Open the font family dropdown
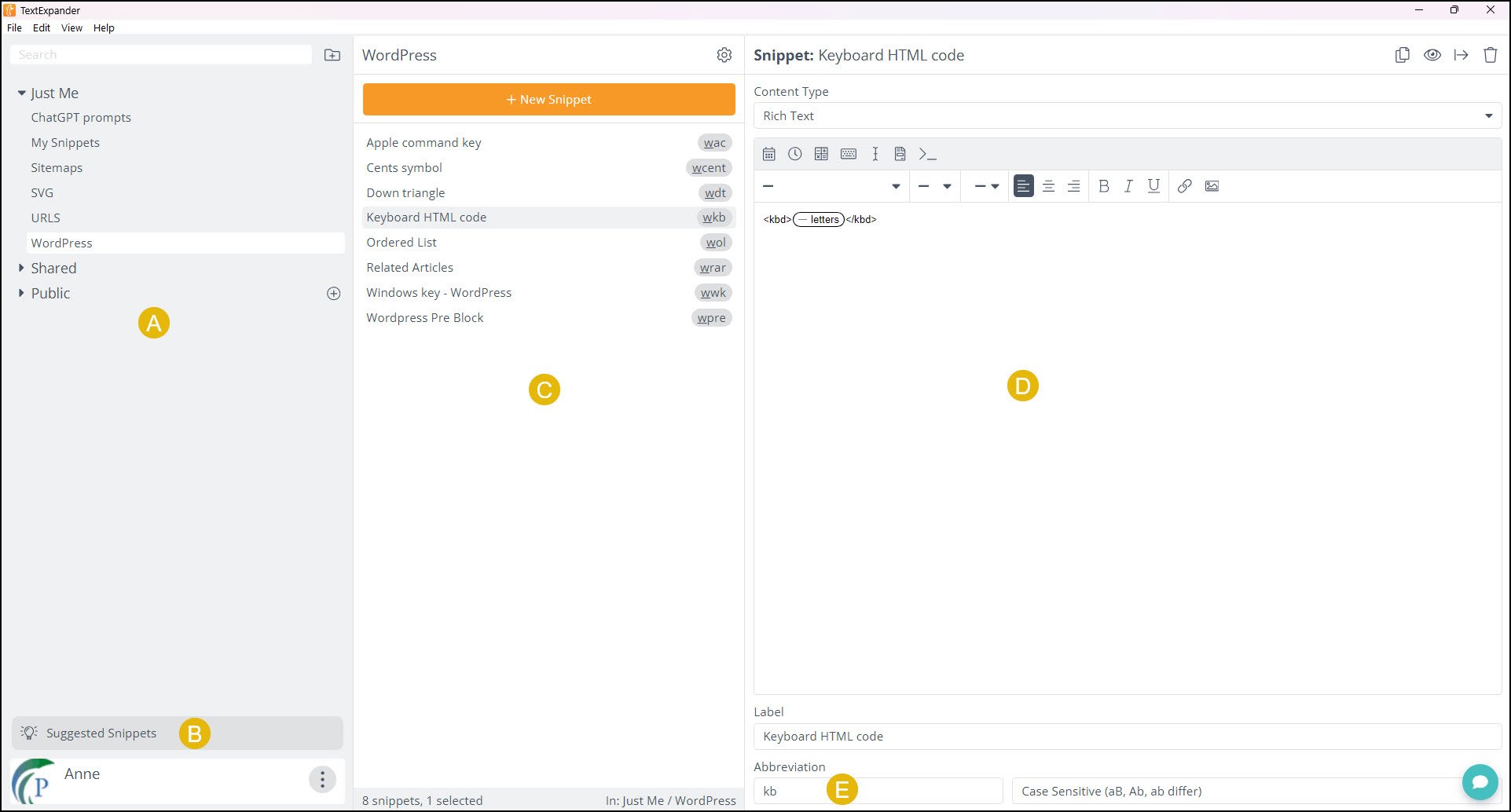1511x812 pixels. coord(831,186)
